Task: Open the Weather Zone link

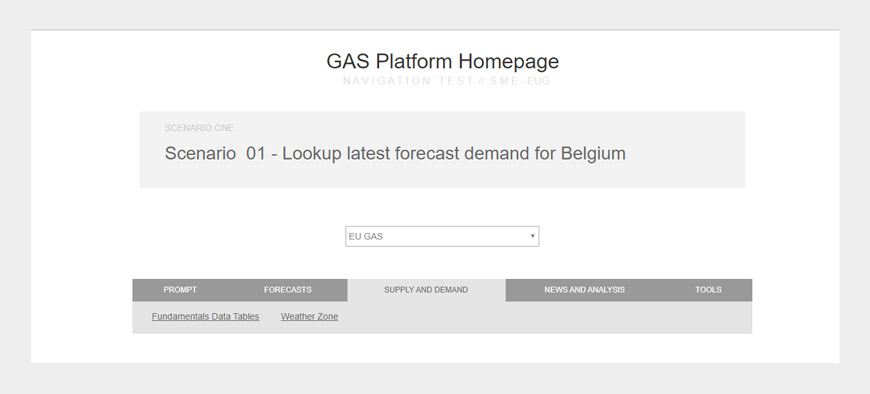Action: point(309,316)
